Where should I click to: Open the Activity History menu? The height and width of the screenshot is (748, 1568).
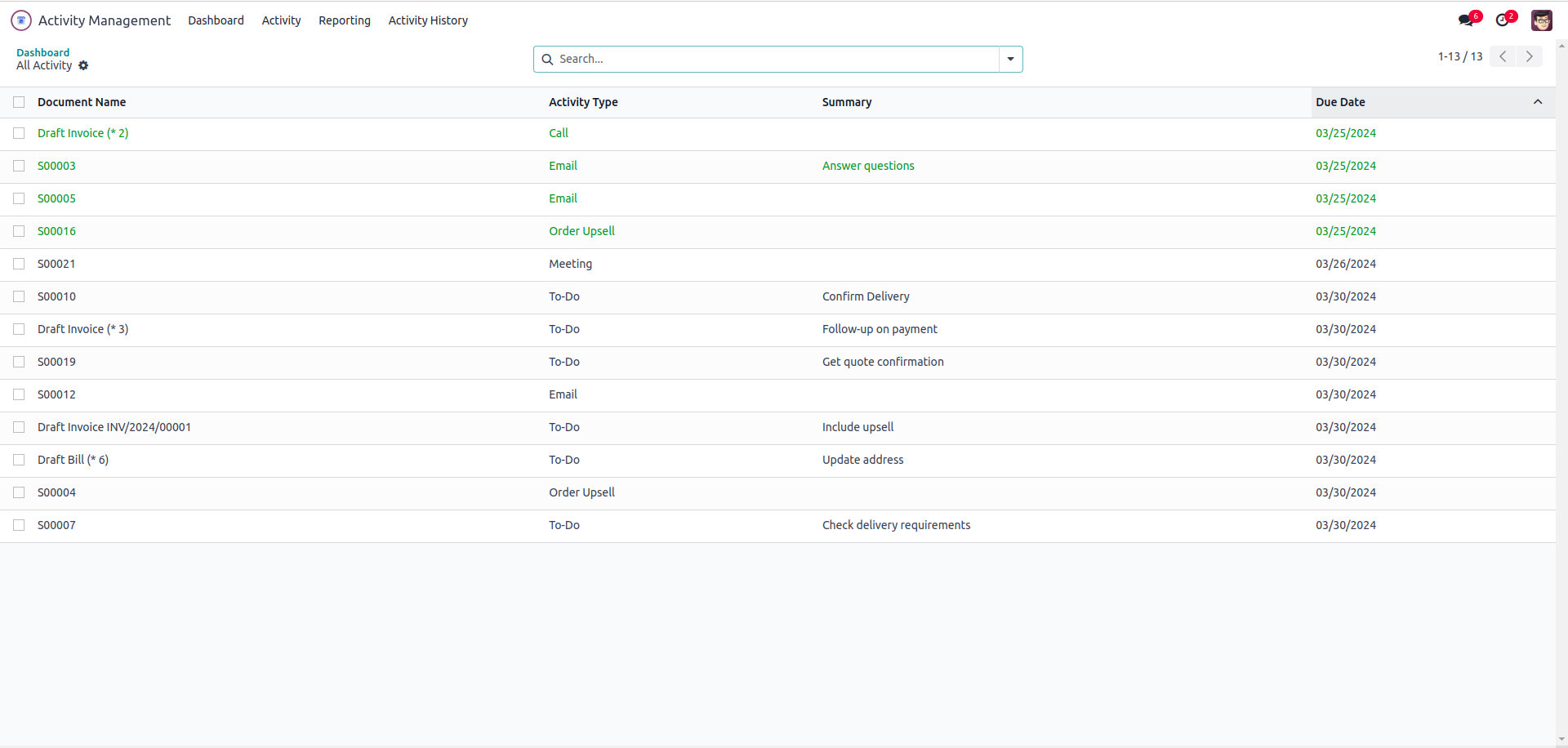tap(428, 20)
